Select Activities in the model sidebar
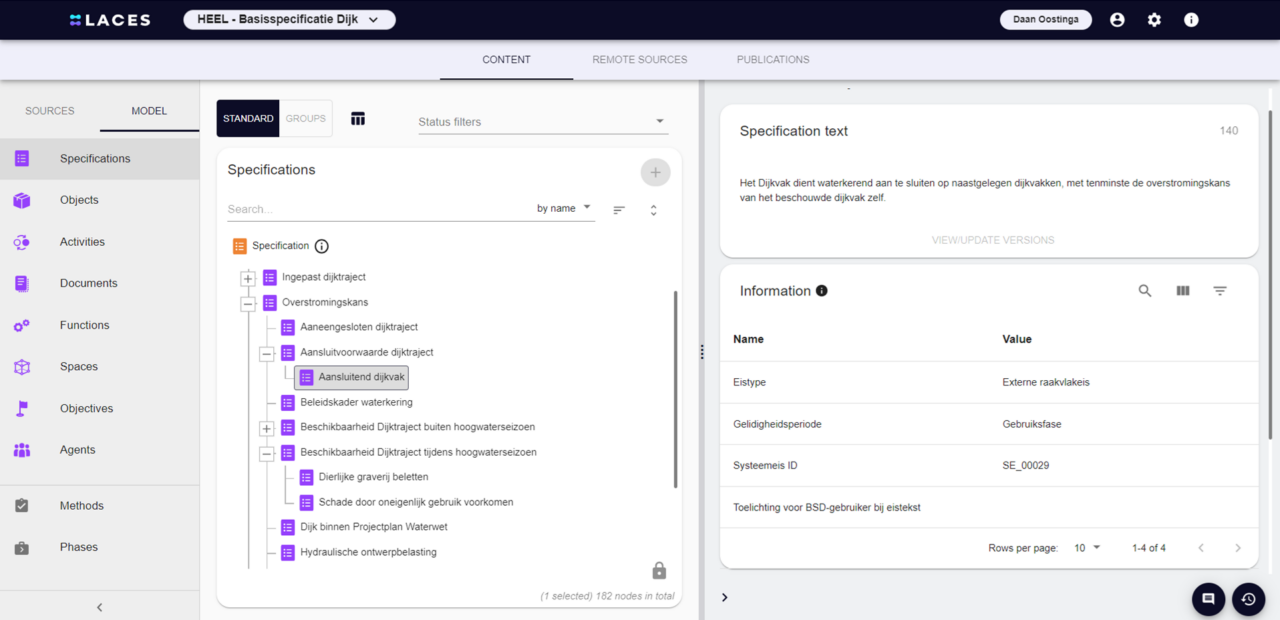This screenshot has width=1280, height=620. 82,241
